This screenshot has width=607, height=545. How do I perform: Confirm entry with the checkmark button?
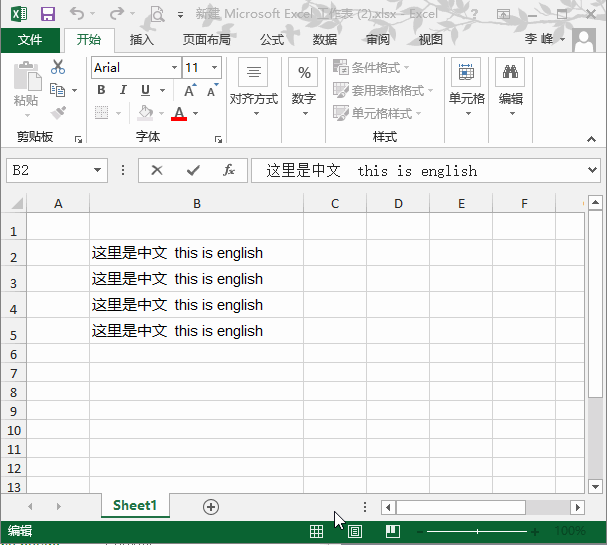(x=193, y=170)
